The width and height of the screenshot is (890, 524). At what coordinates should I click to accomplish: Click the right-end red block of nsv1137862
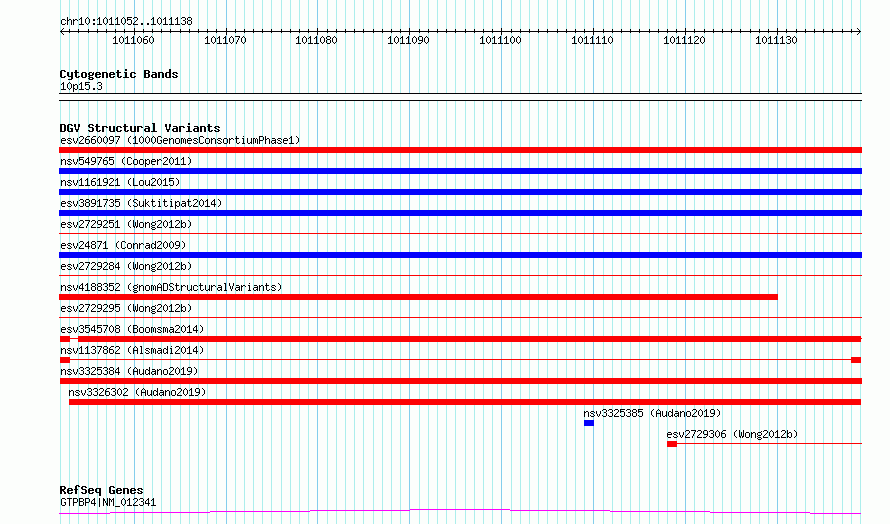856,360
